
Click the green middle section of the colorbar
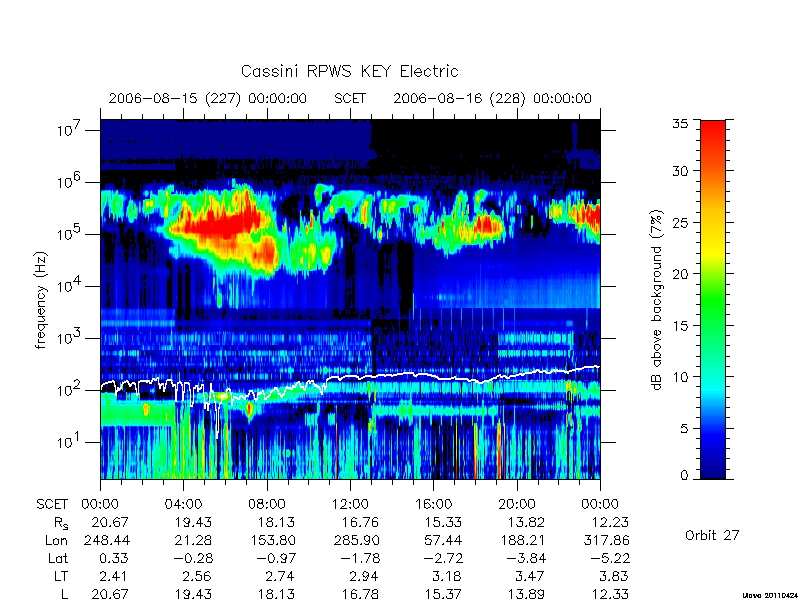[x=713, y=299]
